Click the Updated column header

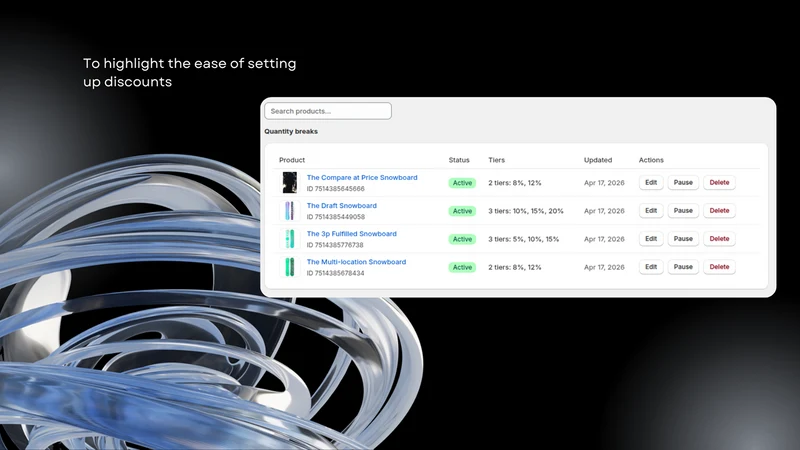pyautogui.click(x=598, y=160)
